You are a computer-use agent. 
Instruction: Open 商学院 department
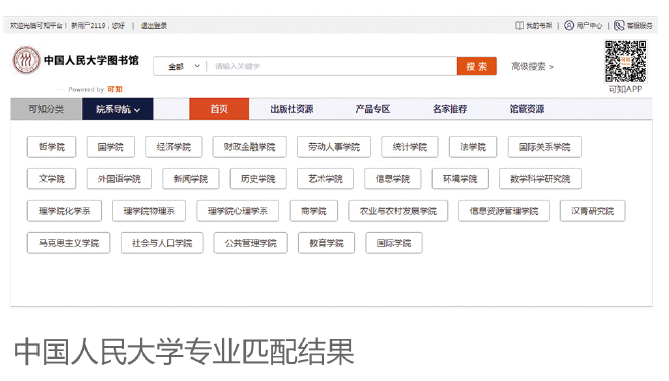(314, 211)
